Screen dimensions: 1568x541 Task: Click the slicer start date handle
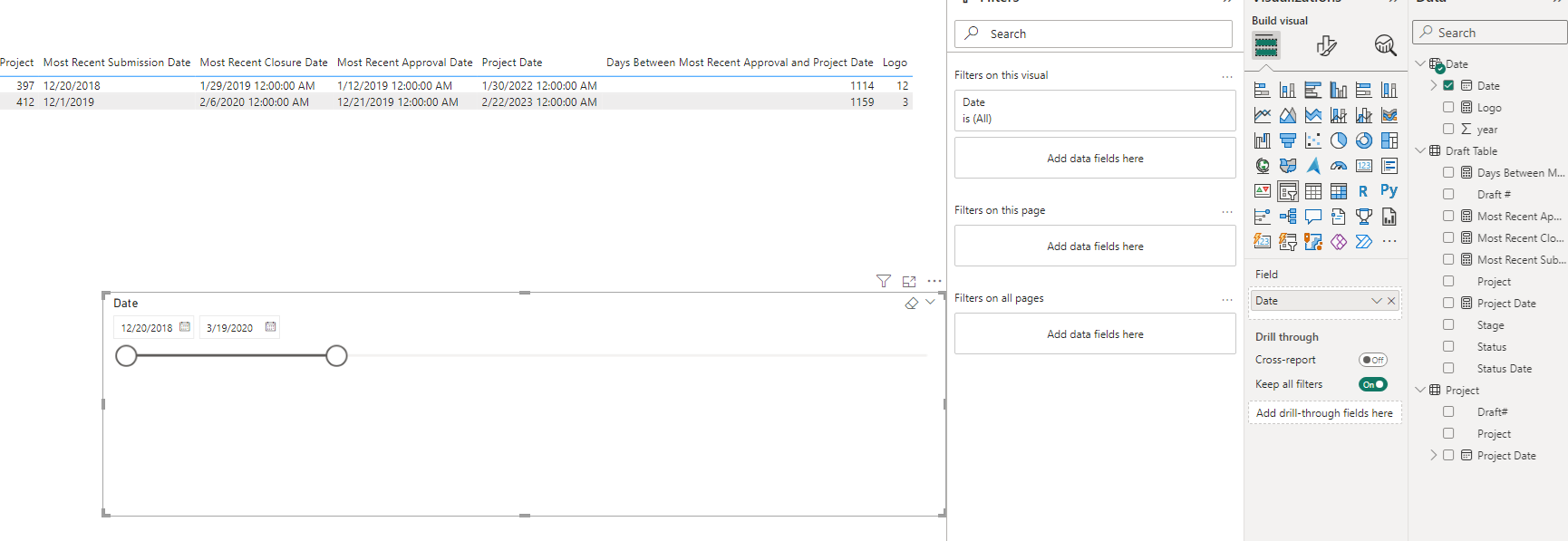pyautogui.click(x=126, y=356)
